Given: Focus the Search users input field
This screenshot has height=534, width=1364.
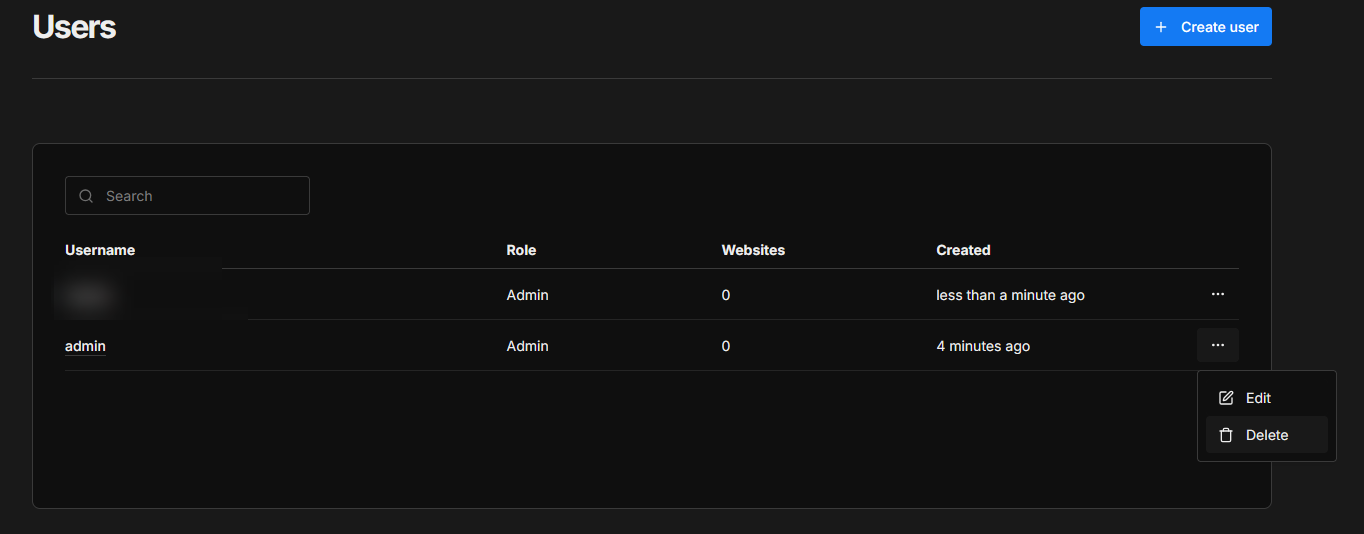Looking at the screenshot, I should pos(200,196).
